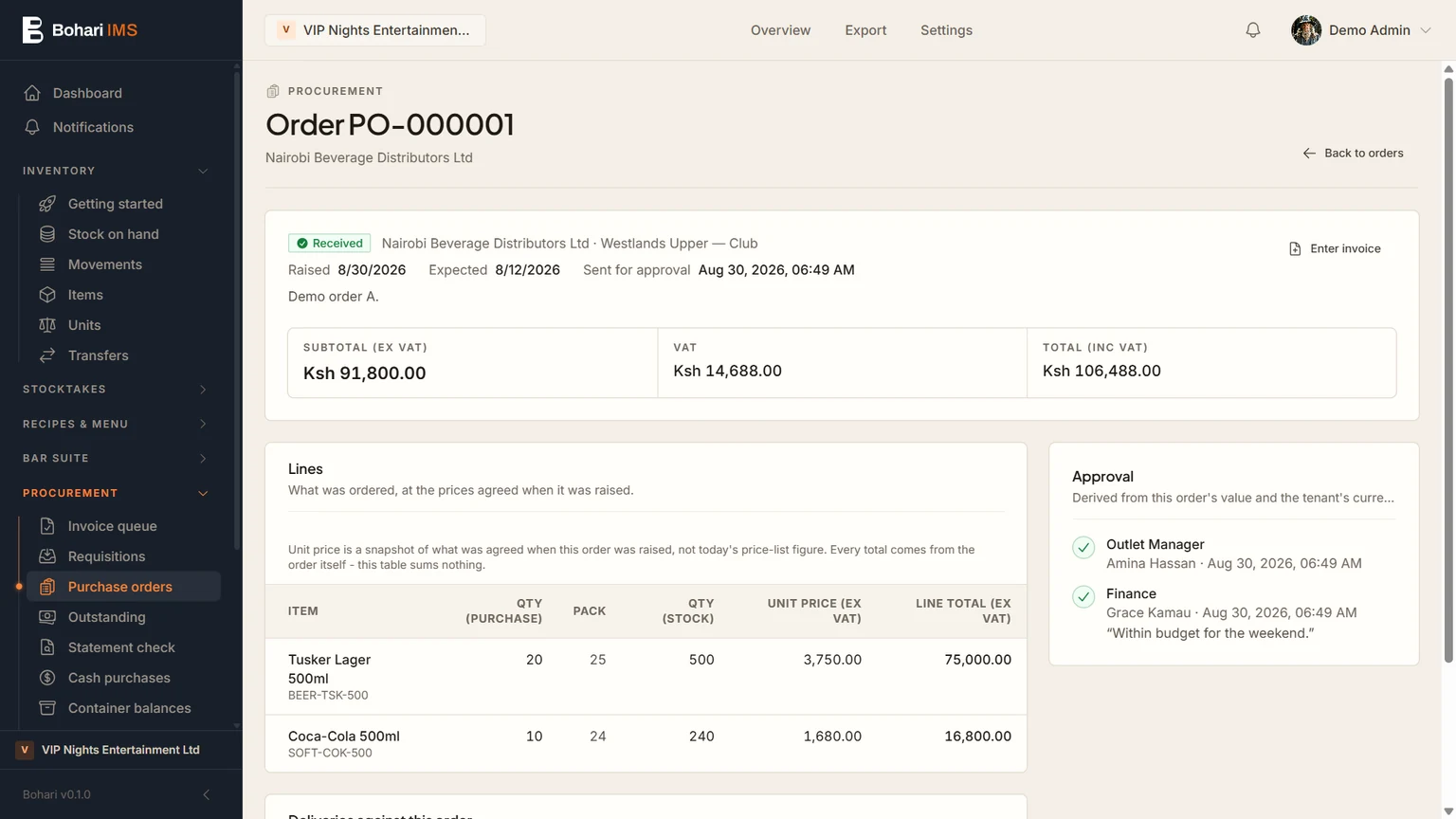
Task: Click SKU code SOFT-COK-500
Action: 330,754
